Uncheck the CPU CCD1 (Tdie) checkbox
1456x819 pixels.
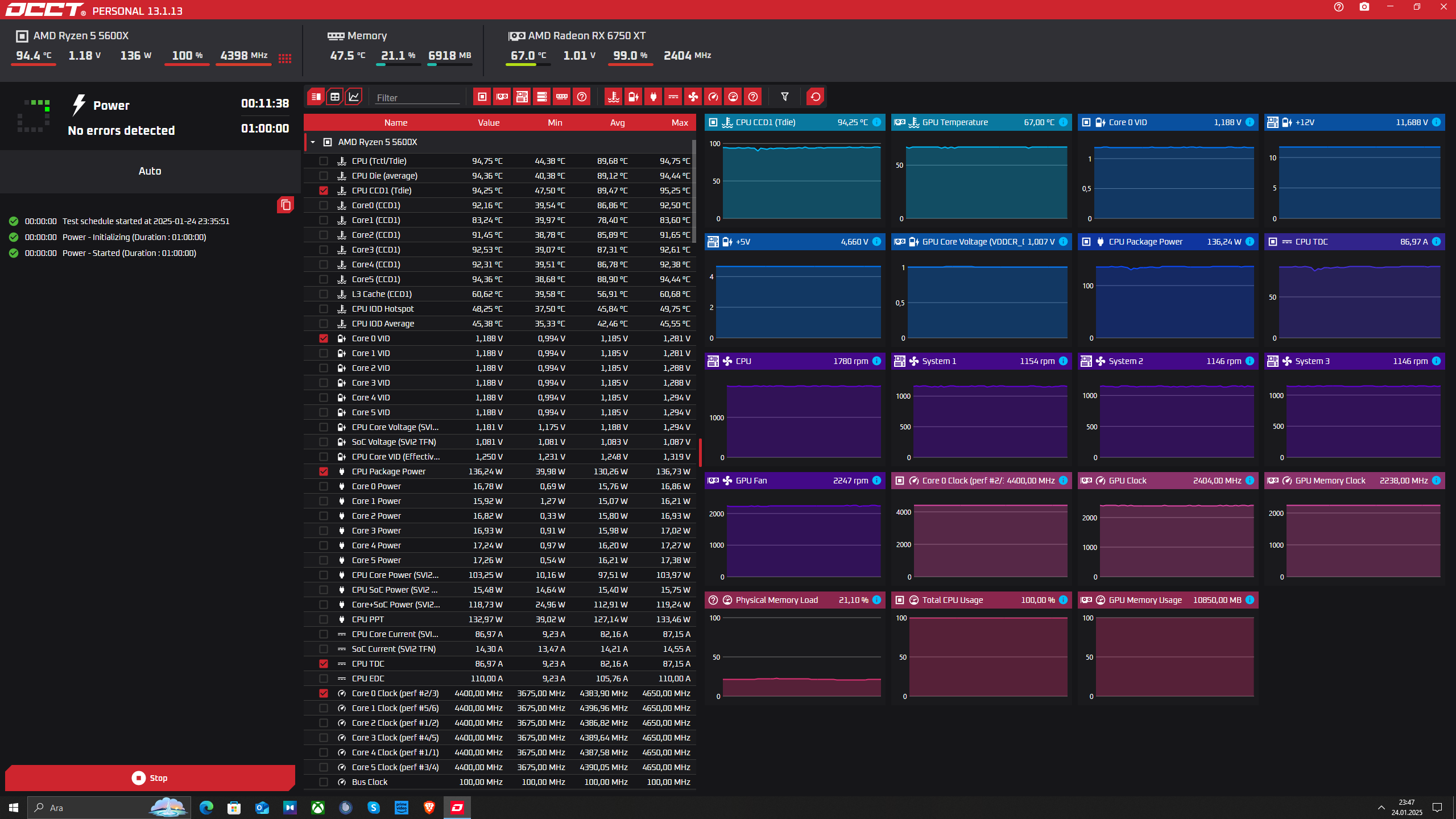(x=324, y=191)
